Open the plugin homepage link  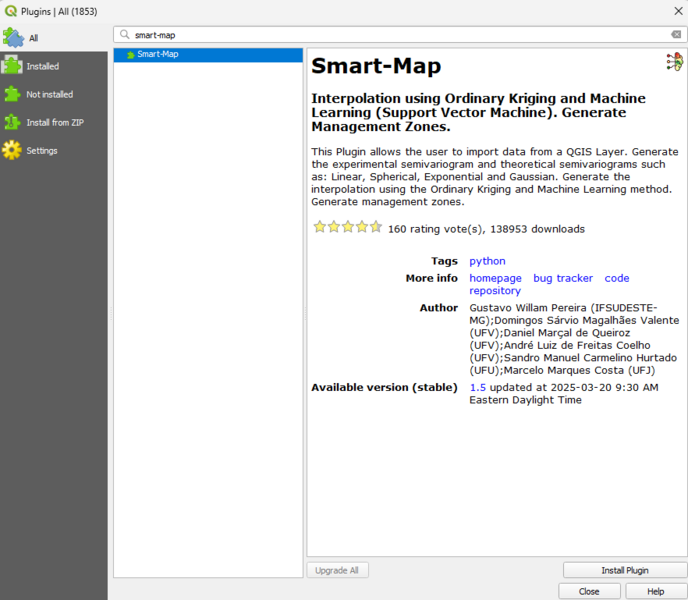coord(495,278)
